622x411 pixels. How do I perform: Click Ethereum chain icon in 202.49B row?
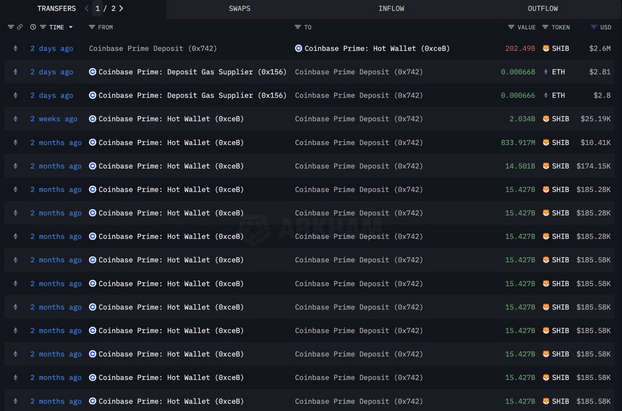[15, 48]
